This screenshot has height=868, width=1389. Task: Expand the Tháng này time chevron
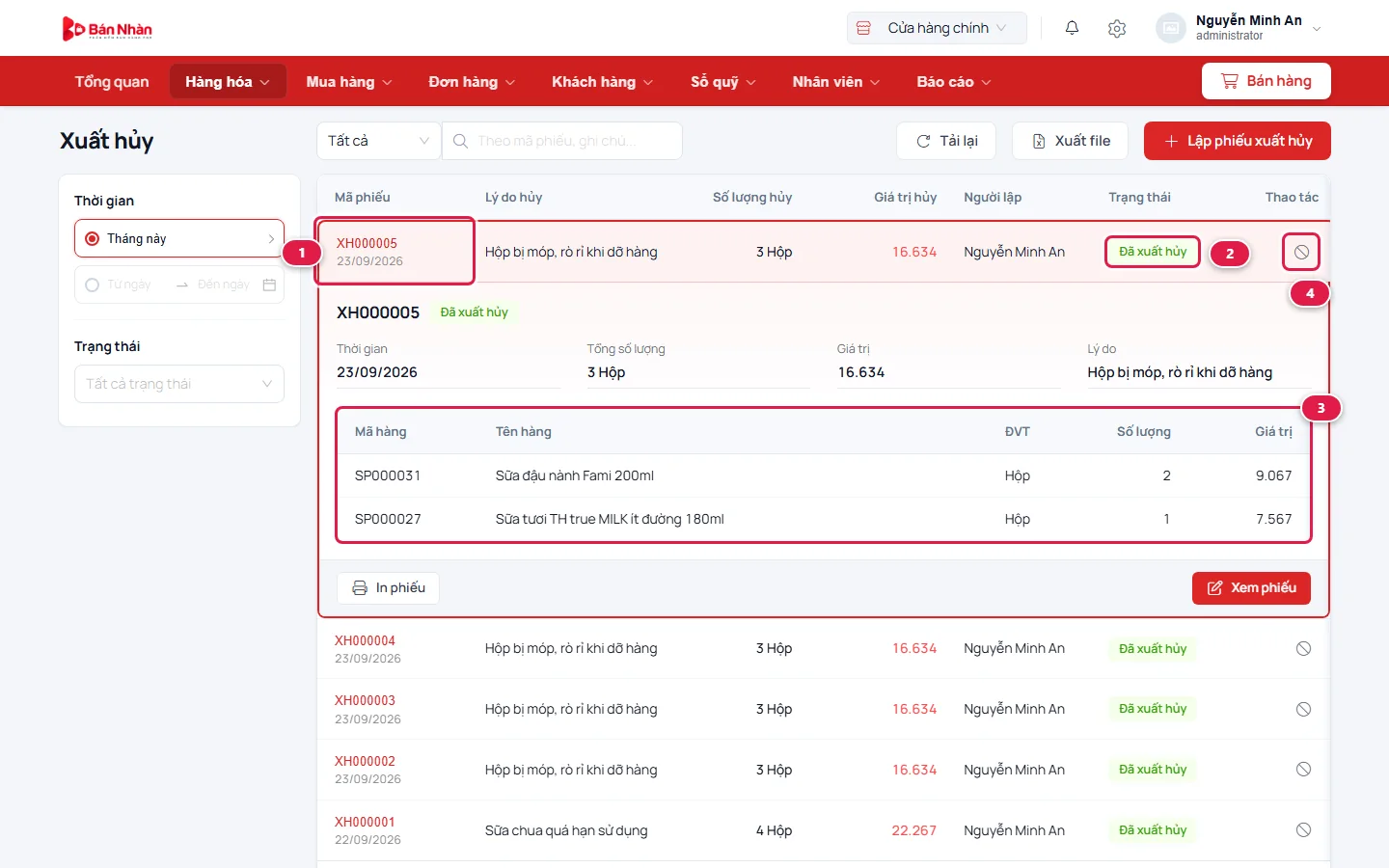click(271, 238)
